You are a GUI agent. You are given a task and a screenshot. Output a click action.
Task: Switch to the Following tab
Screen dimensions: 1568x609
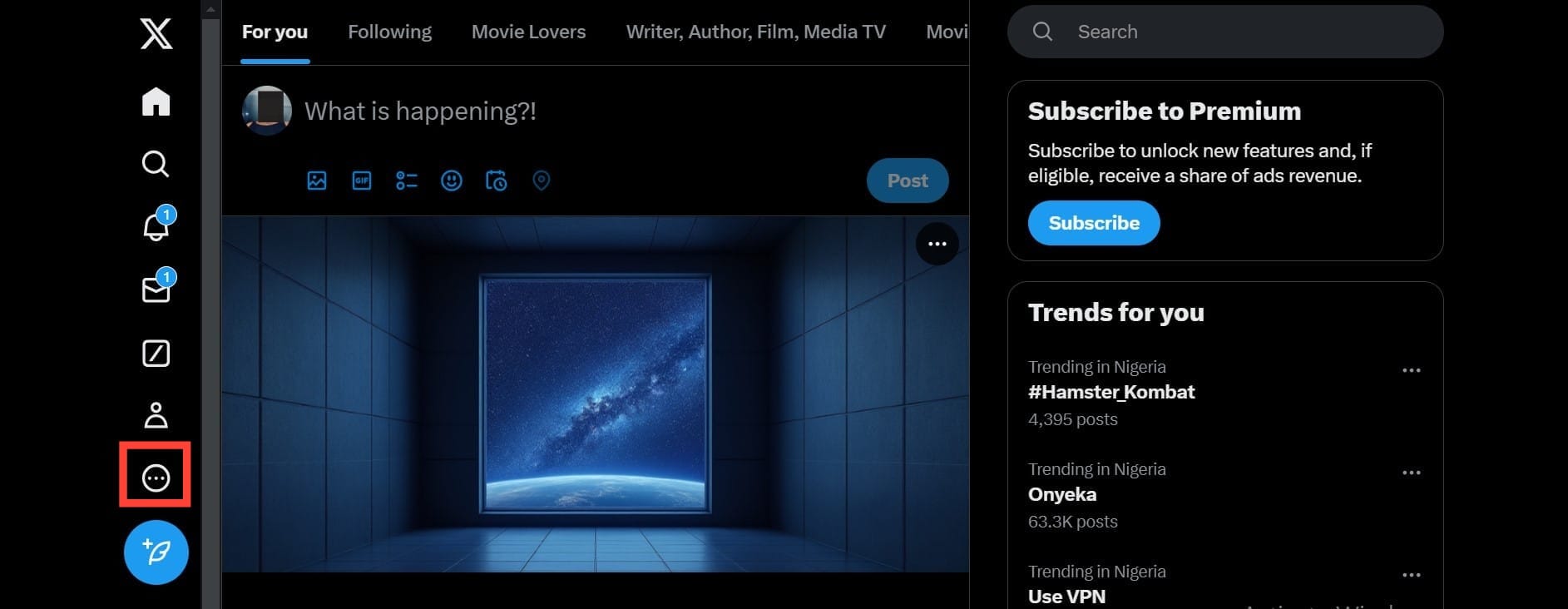click(389, 32)
